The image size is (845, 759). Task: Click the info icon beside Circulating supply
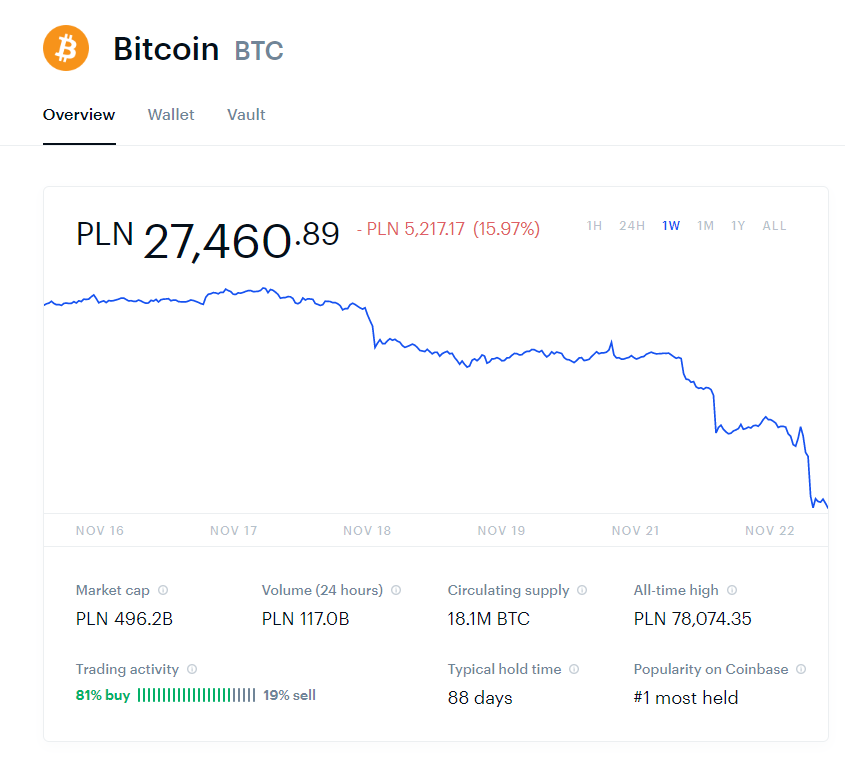tap(582, 590)
